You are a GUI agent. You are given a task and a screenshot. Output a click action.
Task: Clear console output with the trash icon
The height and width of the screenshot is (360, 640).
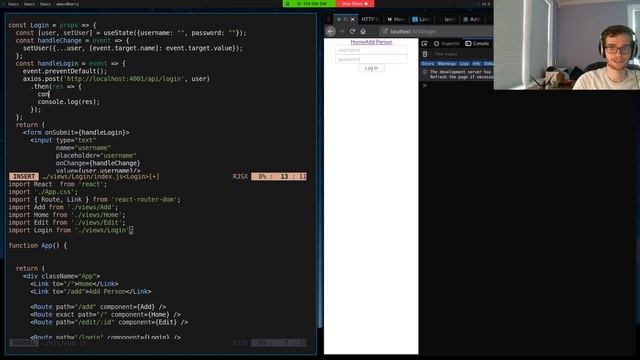(x=425, y=54)
